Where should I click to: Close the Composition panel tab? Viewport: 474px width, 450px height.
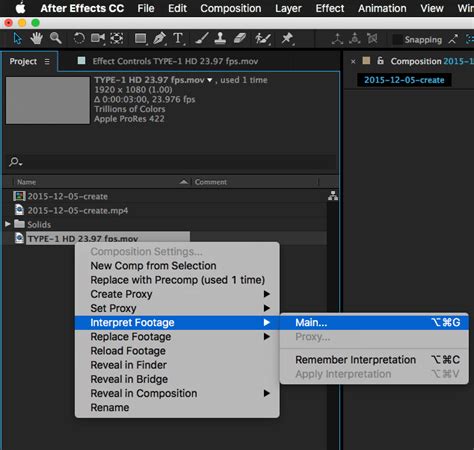[x=353, y=61]
